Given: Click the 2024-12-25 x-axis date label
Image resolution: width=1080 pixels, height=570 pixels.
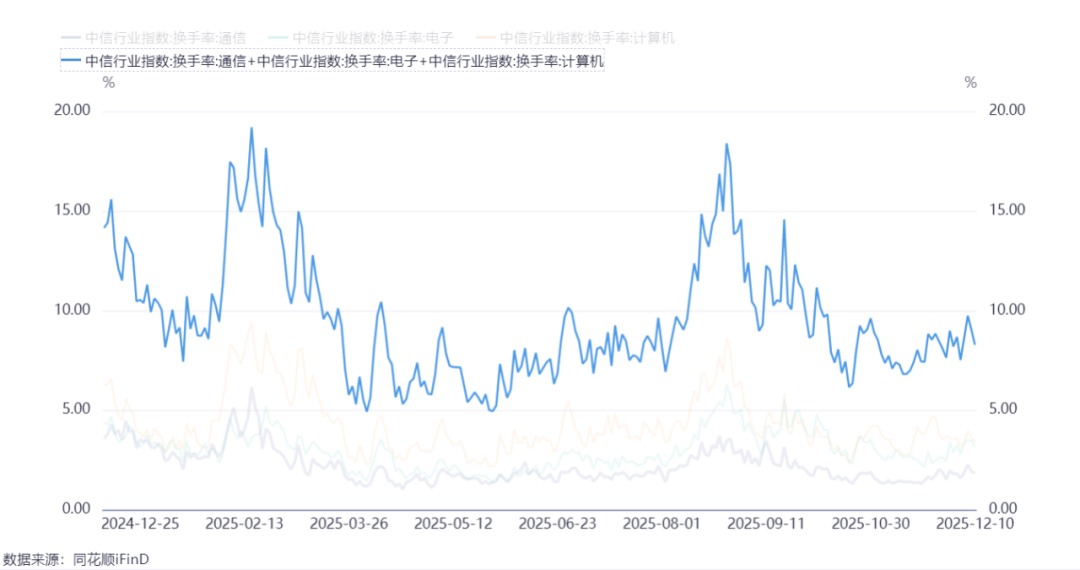Looking at the screenshot, I should (140, 524).
